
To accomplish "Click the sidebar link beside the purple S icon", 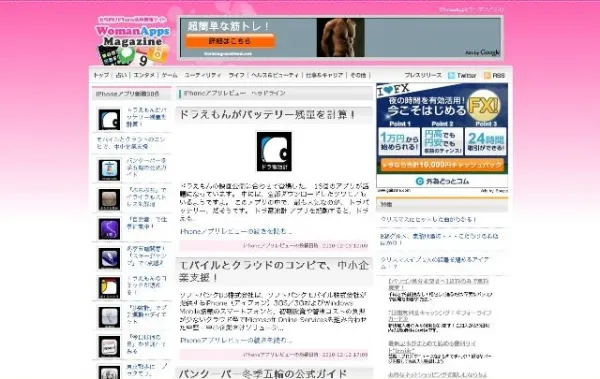I will pyautogui.click(x=147, y=223).
